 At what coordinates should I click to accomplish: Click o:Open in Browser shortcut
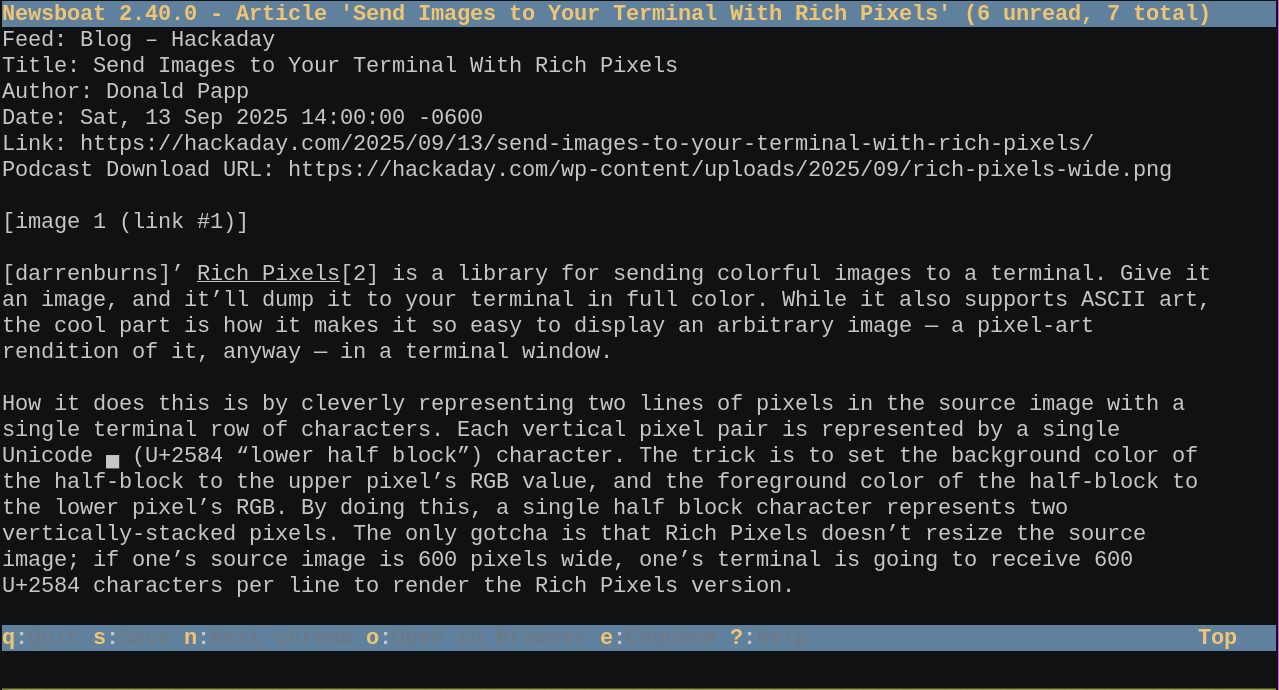click(476, 638)
